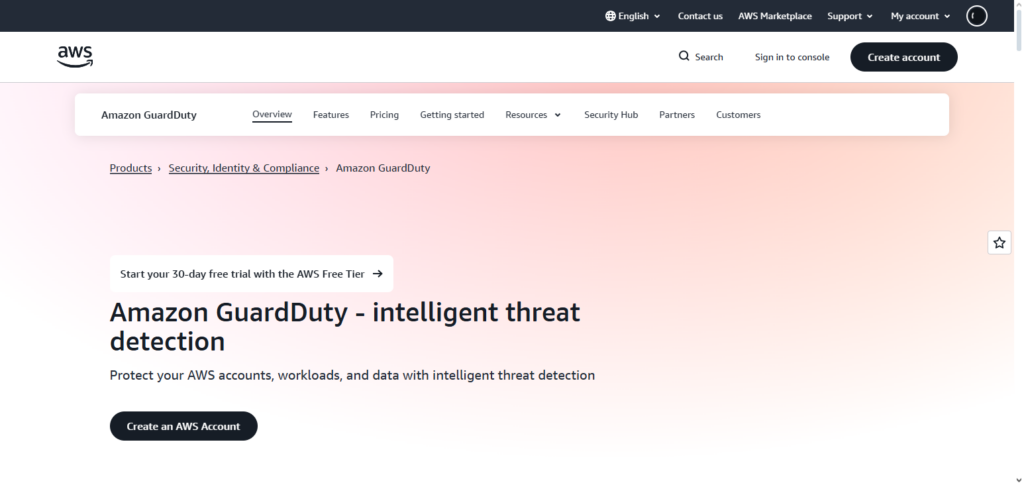Click the arrow in the Free Tier banner
Screen dimensions: 1024x485
(x=377, y=274)
